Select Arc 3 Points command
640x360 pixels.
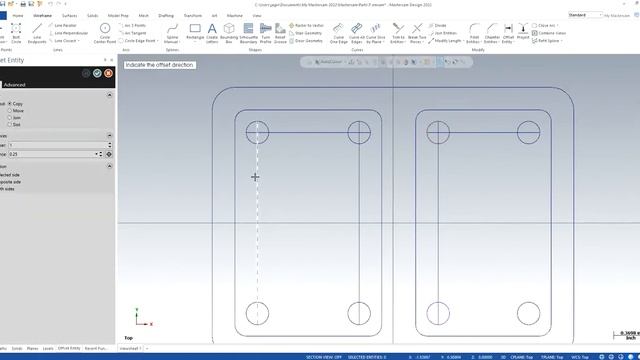point(132,25)
